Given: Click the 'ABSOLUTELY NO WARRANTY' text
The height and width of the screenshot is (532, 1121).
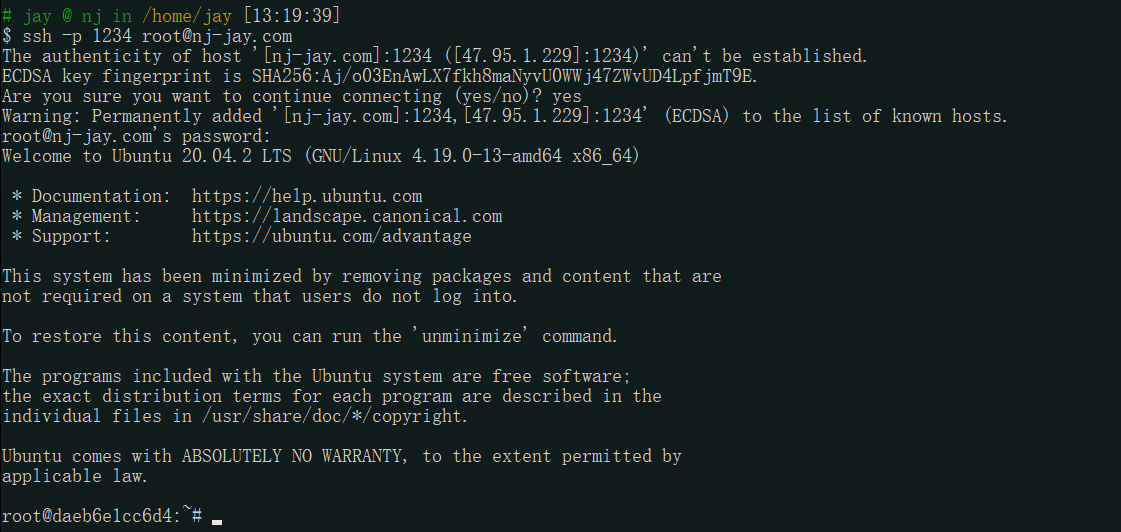Looking at the screenshot, I should (293, 456).
